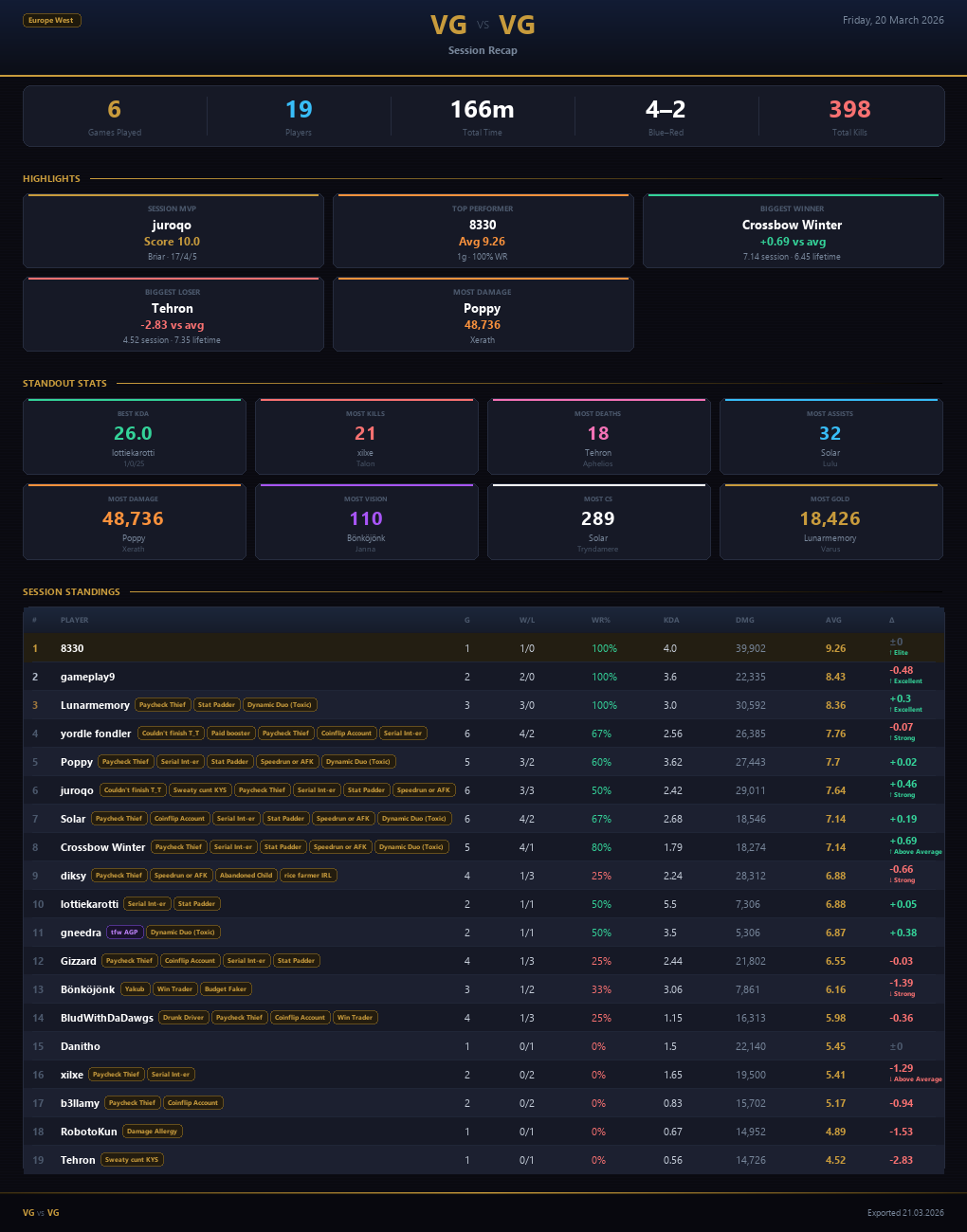The image size is (967, 1232).
Task: Click diksy's Abandoned Child tag
Action: point(246,876)
